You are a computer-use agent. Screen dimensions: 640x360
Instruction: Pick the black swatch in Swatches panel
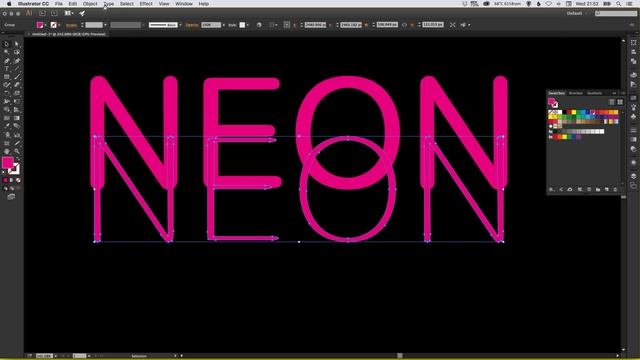(x=564, y=112)
